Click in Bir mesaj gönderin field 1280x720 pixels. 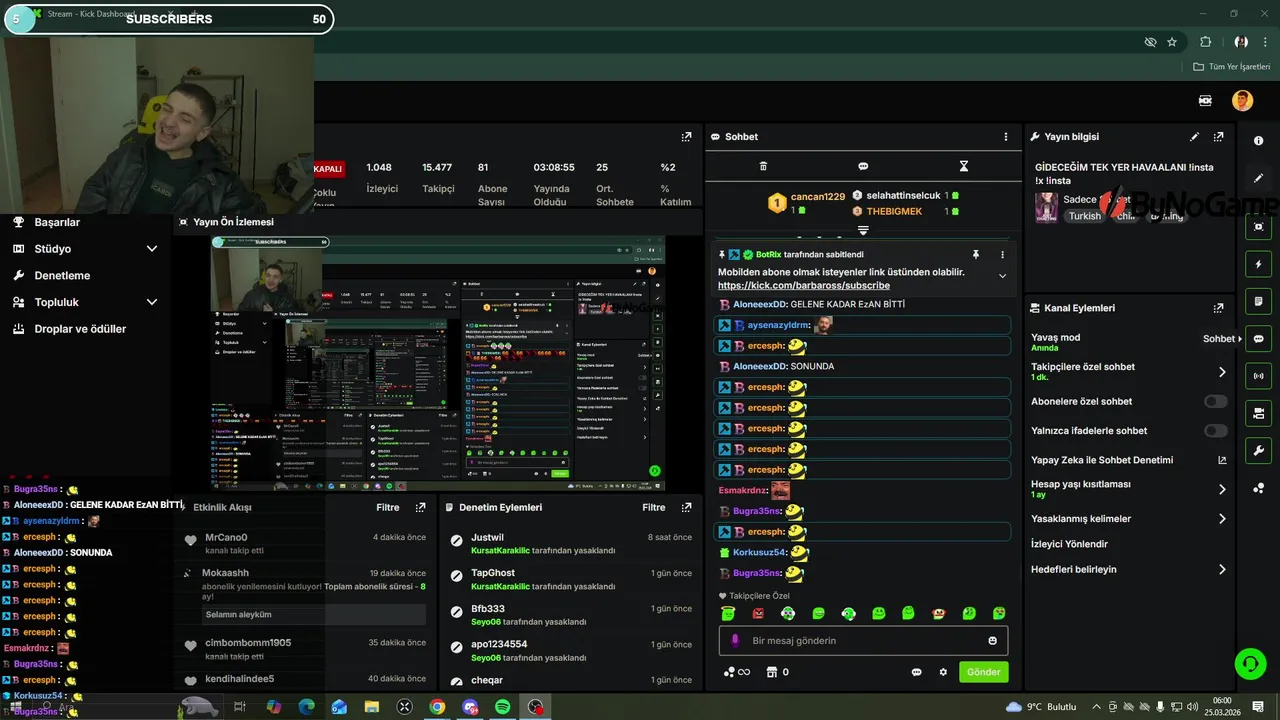[863, 641]
